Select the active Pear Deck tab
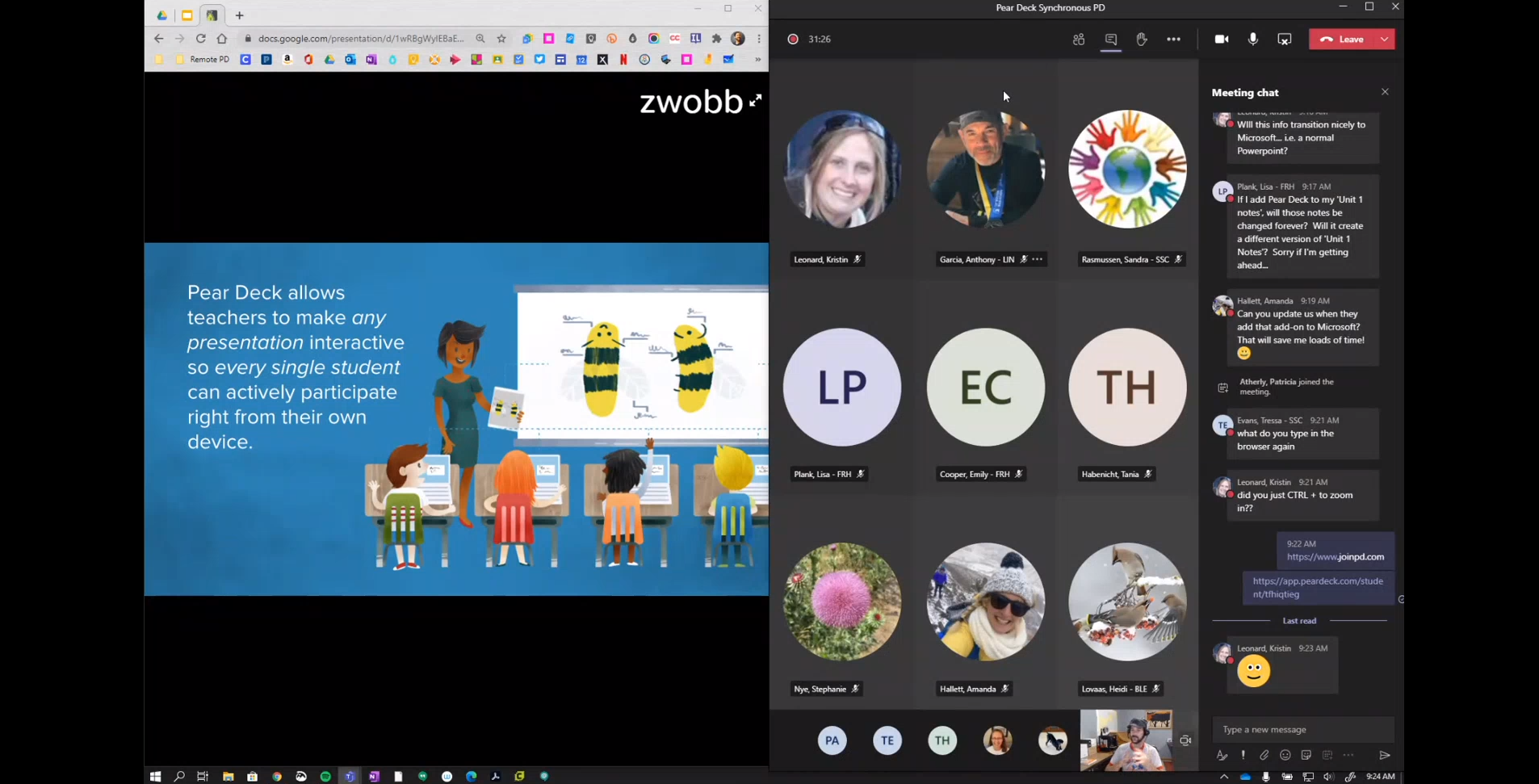Image resolution: width=1539 pixels, height=784 pixels. (x=212, y=15)
